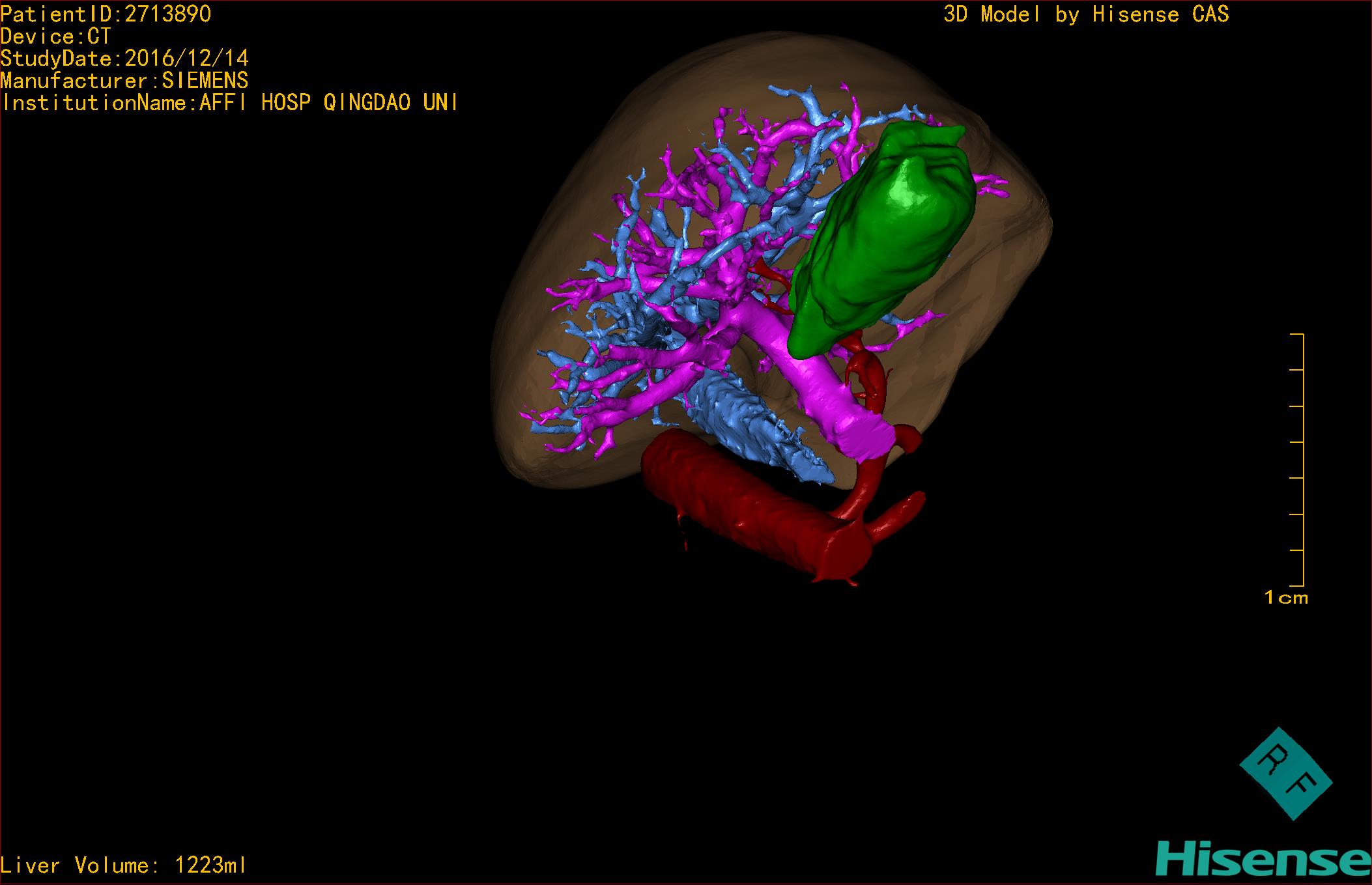Click the Device CT label
The image size is (1372, 885).
coord(55,36)
